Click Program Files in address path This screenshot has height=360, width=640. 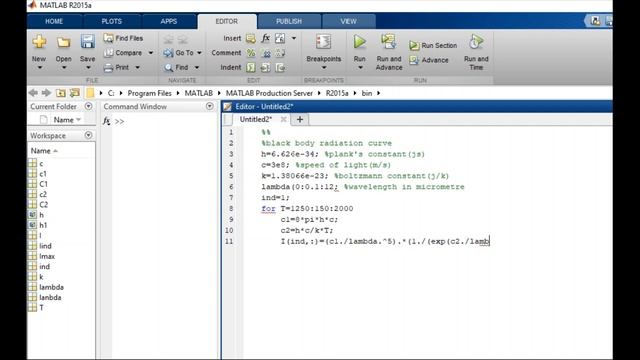click(149, 93)
